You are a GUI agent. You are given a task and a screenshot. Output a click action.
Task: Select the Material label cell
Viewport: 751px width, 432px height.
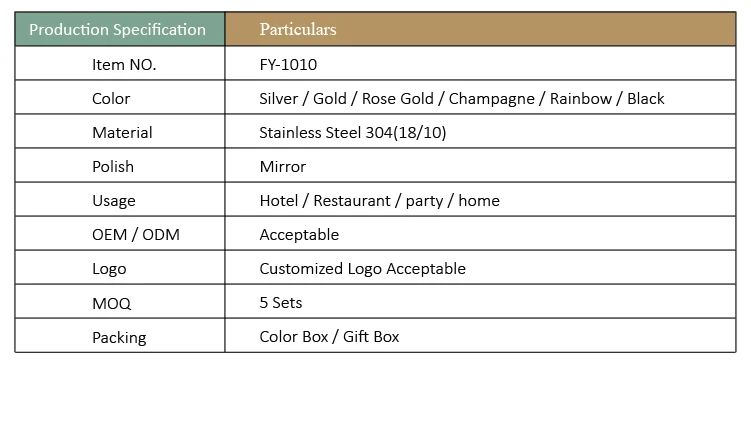pyautogui.click(x=122, y=132)
